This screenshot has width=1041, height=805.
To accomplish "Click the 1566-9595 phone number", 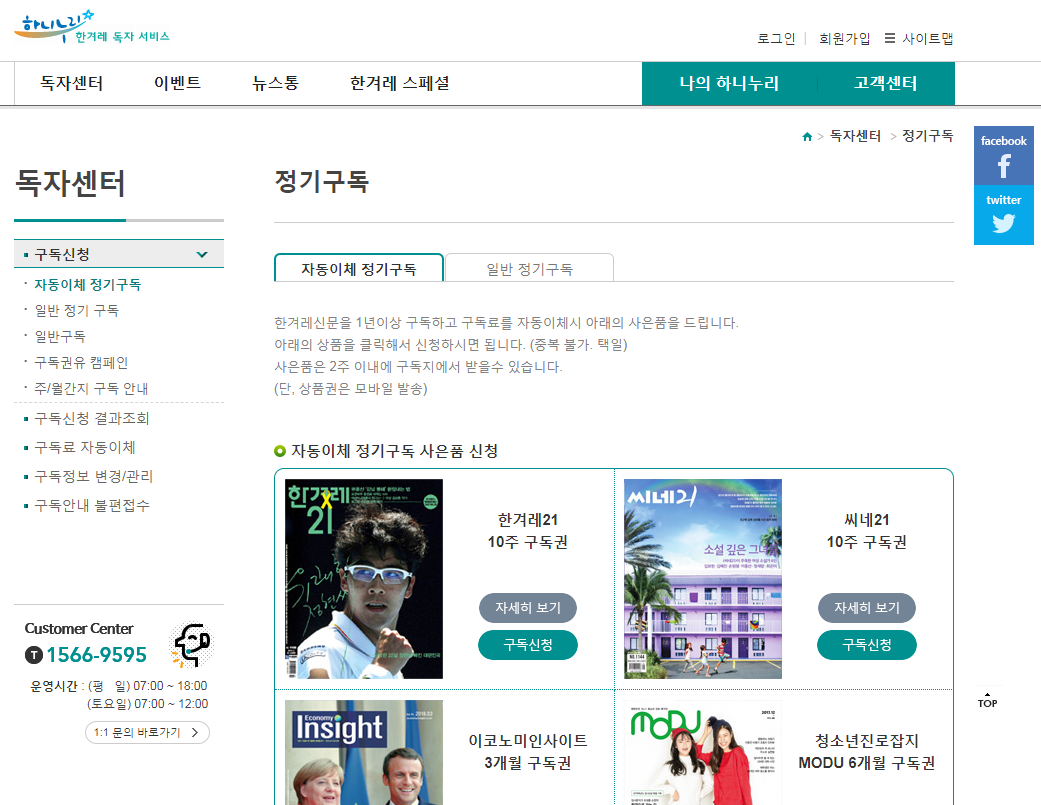I will 96,655.
